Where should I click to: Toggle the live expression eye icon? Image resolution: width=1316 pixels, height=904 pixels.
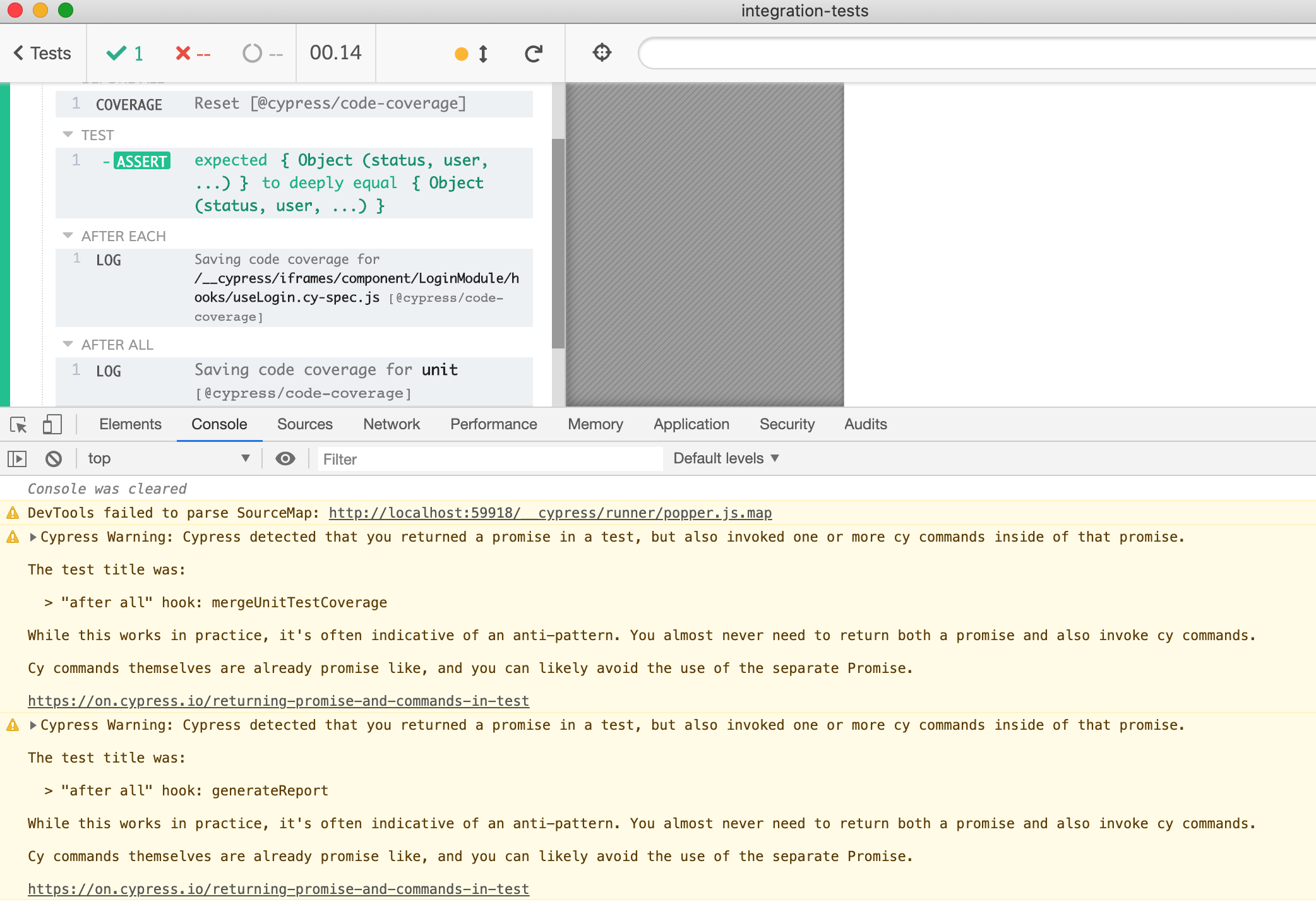(285, 459)
